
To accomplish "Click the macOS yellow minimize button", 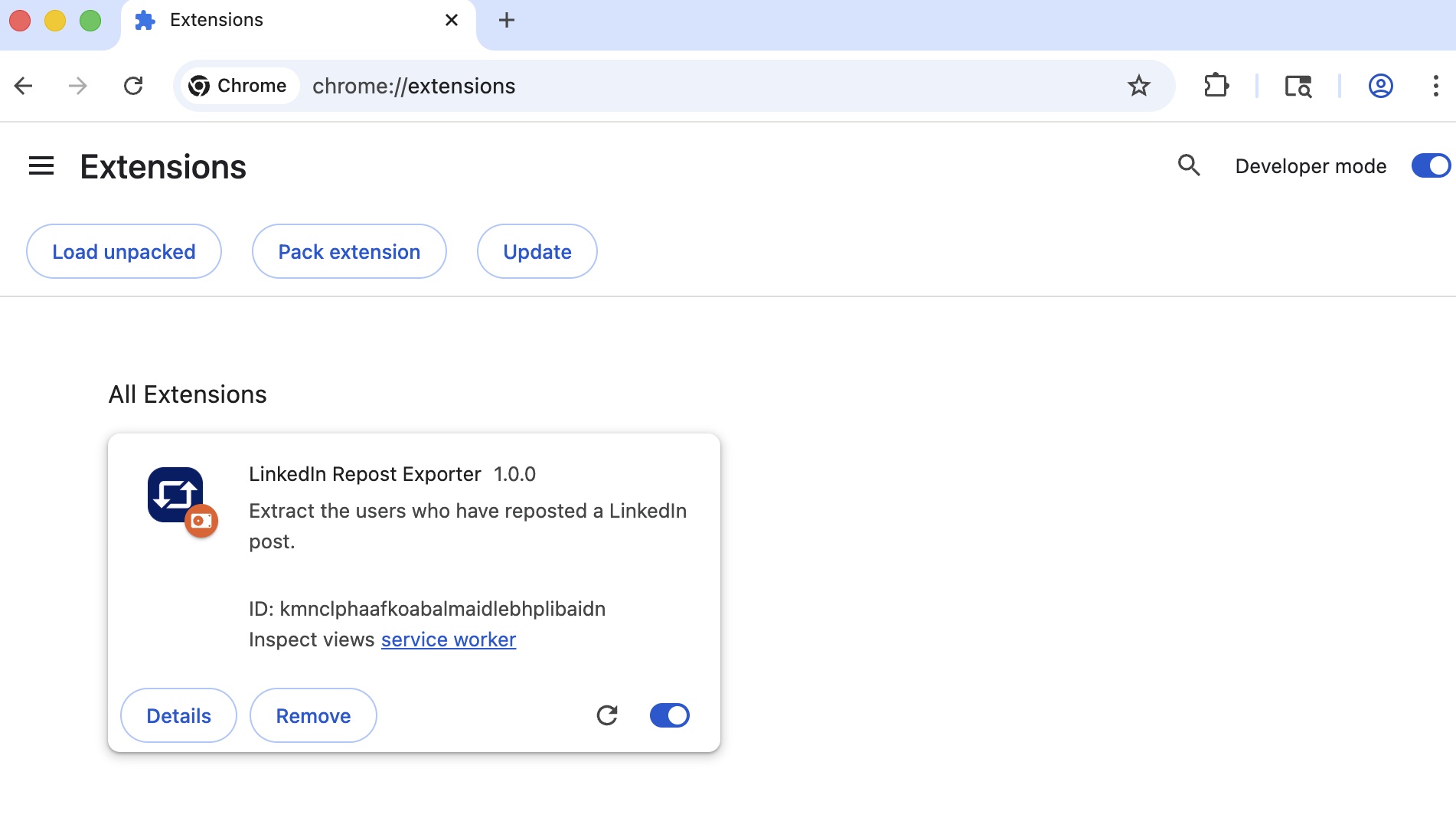I will pos(55,21).
